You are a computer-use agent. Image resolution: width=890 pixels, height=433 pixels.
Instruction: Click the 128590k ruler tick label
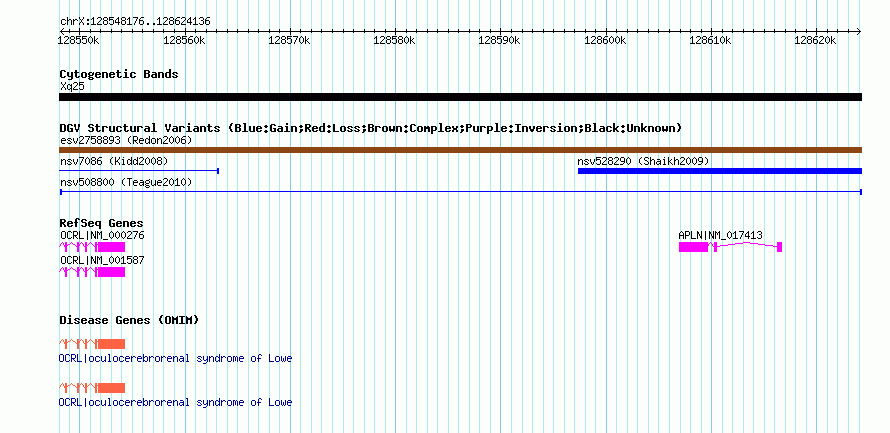499,41
